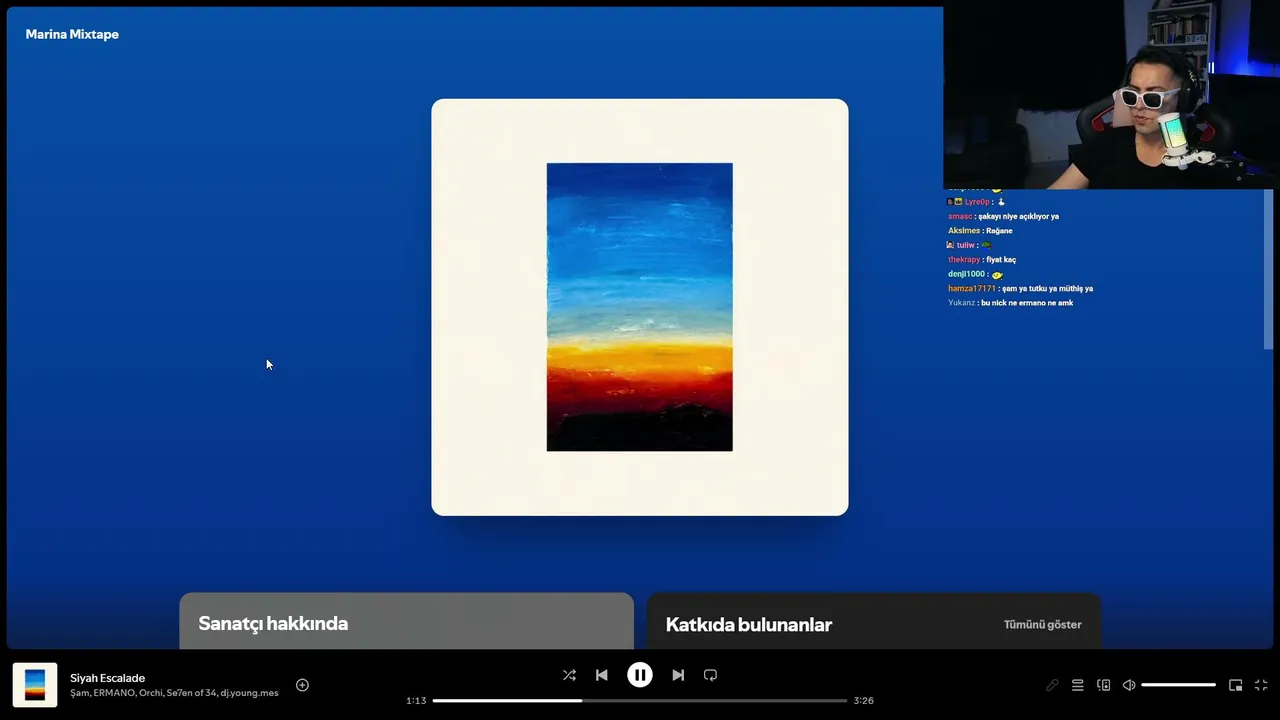Click chat username hamza17171
The width and height of the screenshot is (1280, 720).
[x=972, y=288]
